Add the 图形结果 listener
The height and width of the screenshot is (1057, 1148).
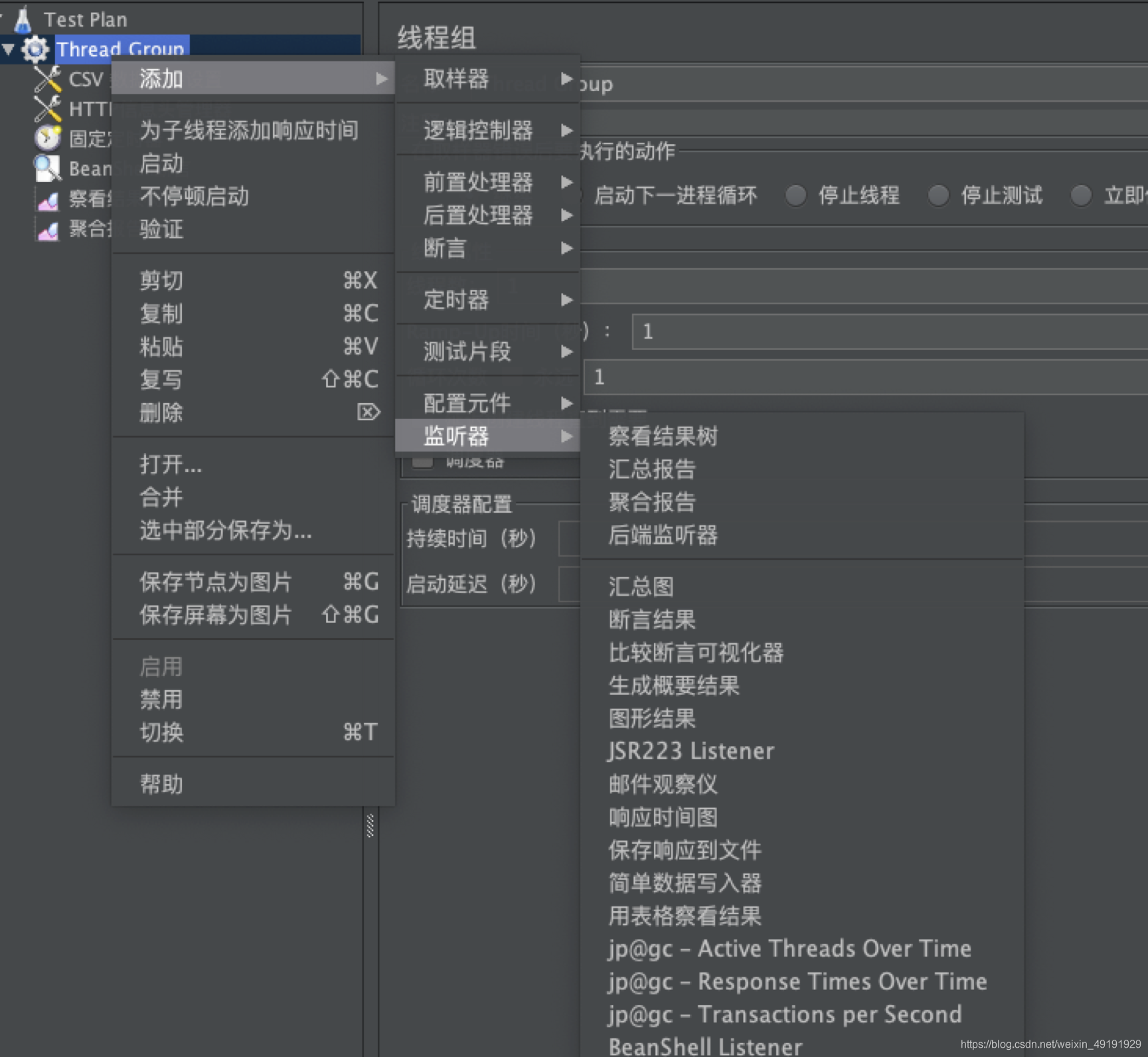802,719
